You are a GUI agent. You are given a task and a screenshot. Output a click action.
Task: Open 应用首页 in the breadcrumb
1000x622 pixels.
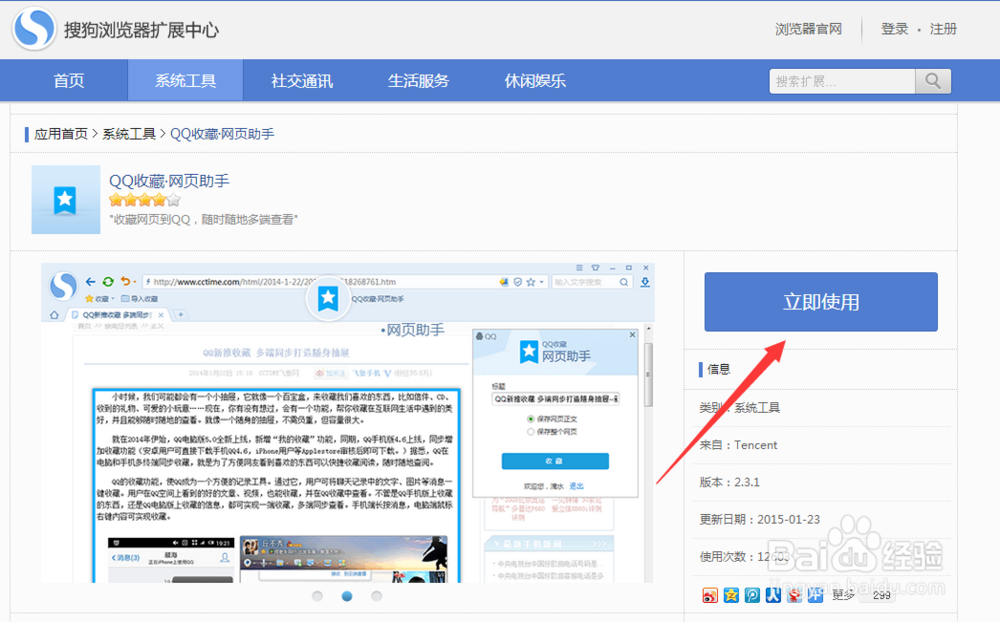click(61, 134)
